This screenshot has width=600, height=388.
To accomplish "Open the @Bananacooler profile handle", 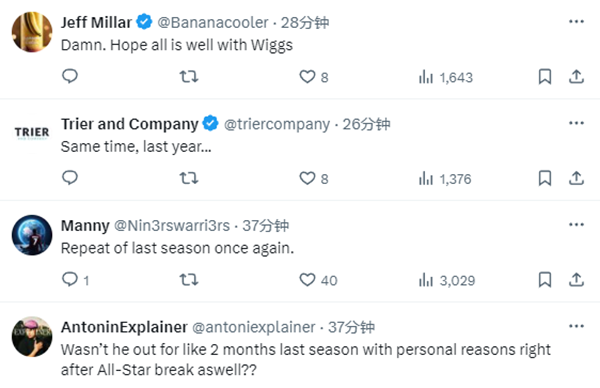I will (x=213, y=23).
